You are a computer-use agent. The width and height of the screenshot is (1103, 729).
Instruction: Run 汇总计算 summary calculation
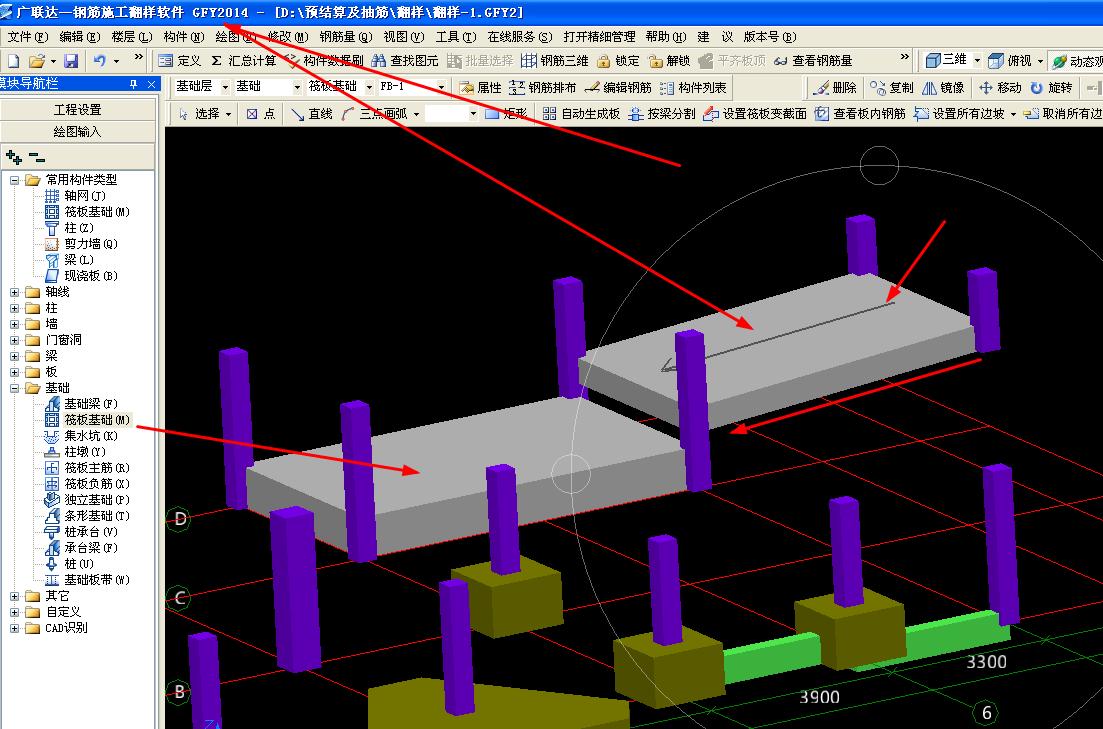pyautogui.click(x=244, y=61)
